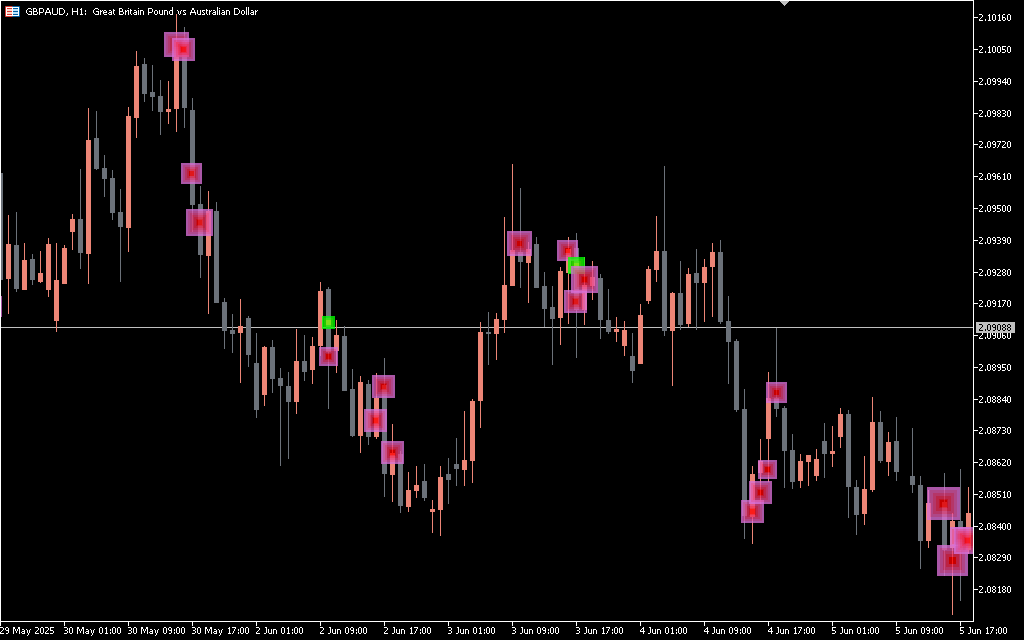
Task: Click the chart icon beside the GBPAUD title
Action: pos(12,10)
